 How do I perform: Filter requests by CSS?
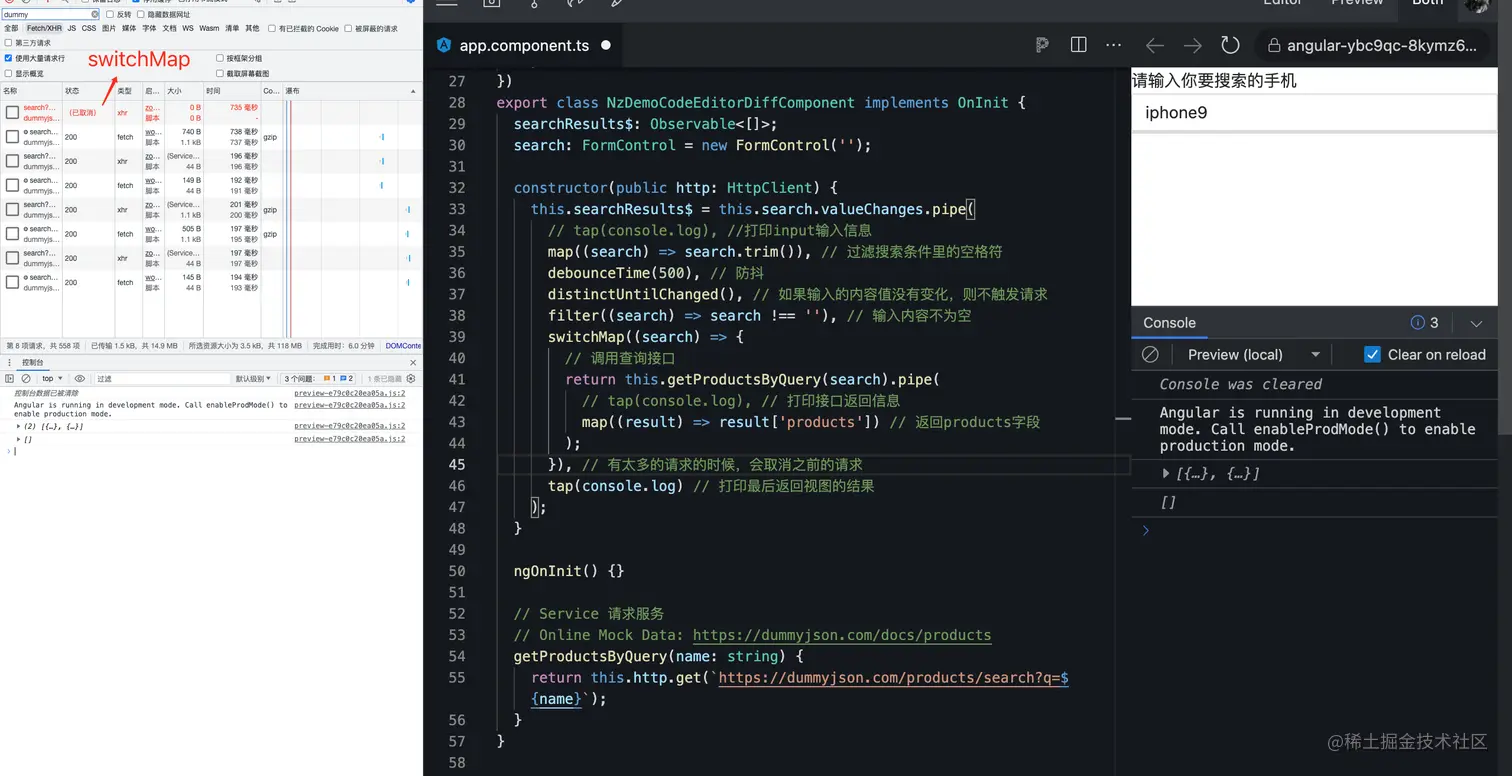tap(89, 29)
